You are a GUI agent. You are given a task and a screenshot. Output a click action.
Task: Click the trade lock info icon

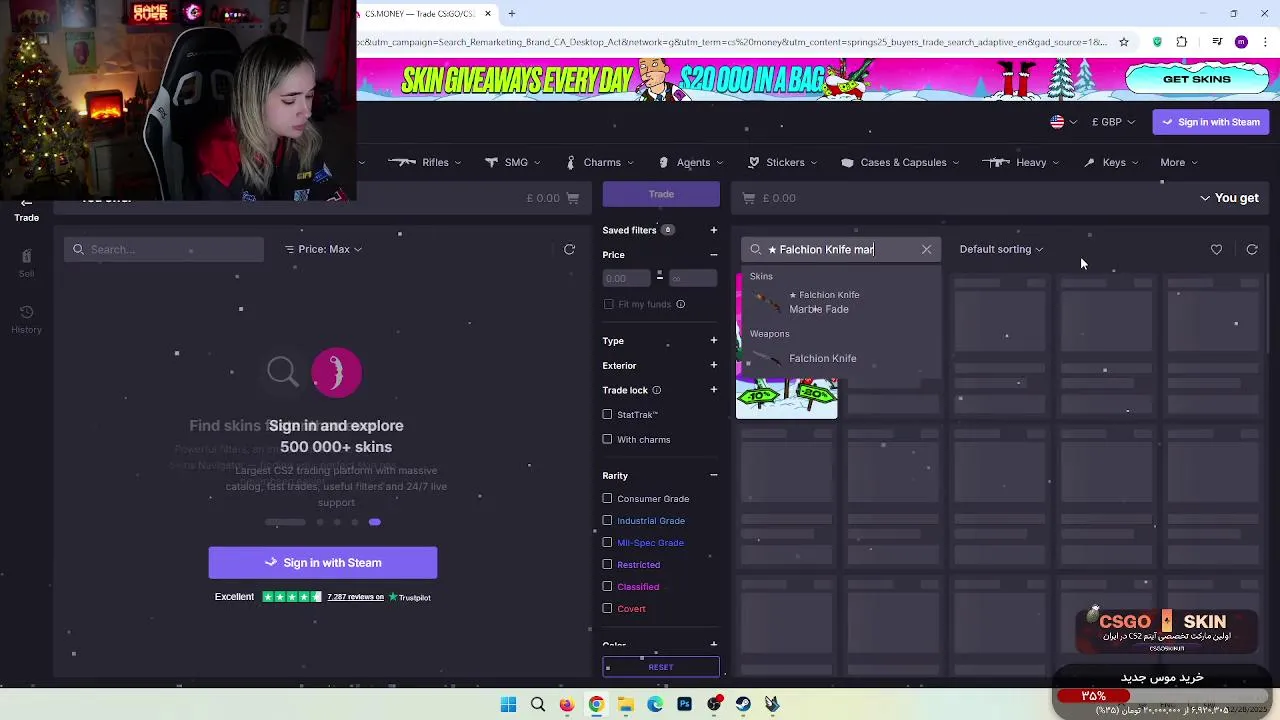click(x=656, y=390)
